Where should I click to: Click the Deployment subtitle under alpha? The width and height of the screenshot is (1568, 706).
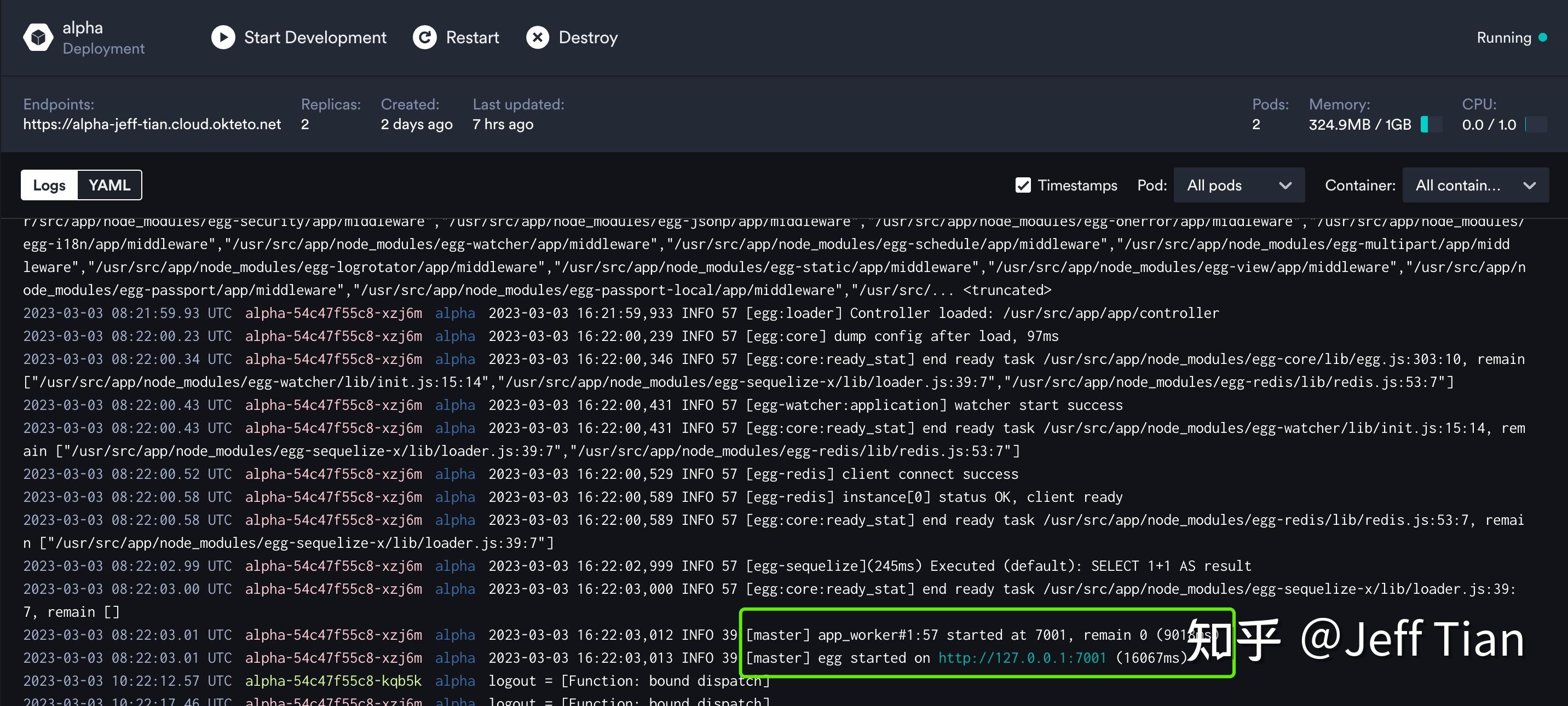point(103,49)
